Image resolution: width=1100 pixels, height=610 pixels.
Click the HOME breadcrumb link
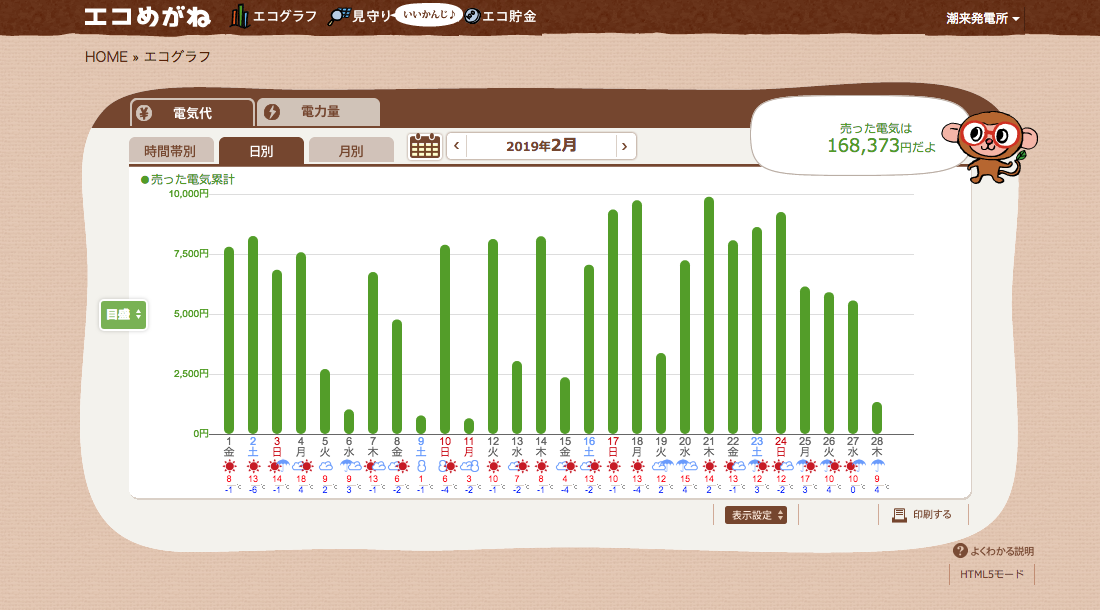106,57
